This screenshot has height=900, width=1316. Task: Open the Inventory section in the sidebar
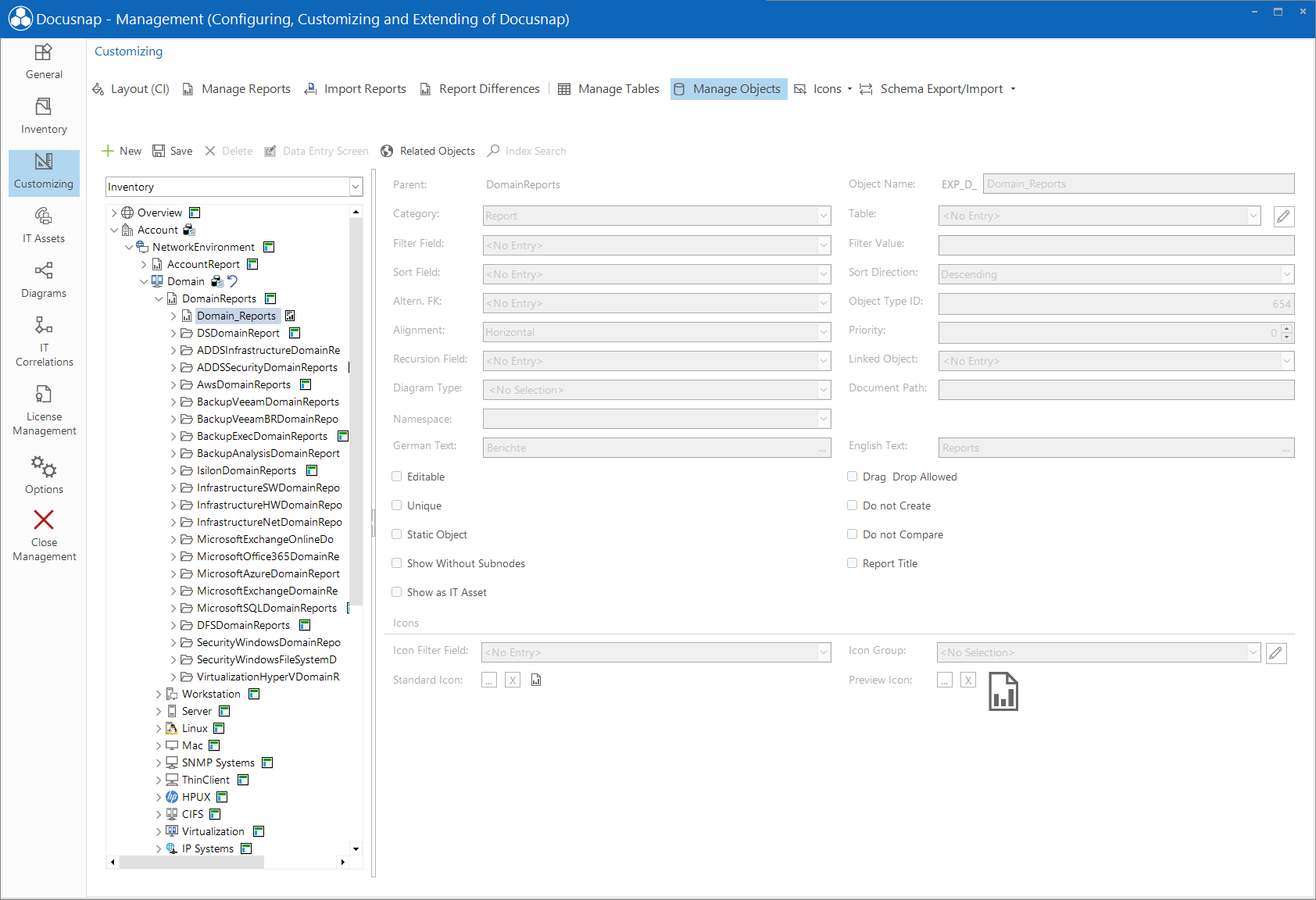pos(44,116)
